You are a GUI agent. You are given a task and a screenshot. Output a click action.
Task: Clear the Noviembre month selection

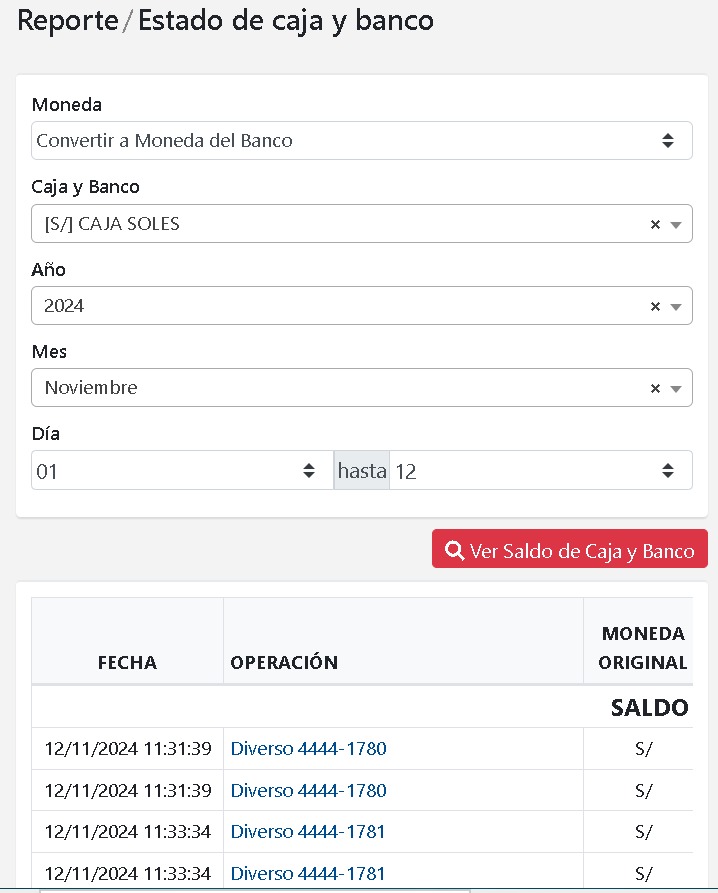655,389
